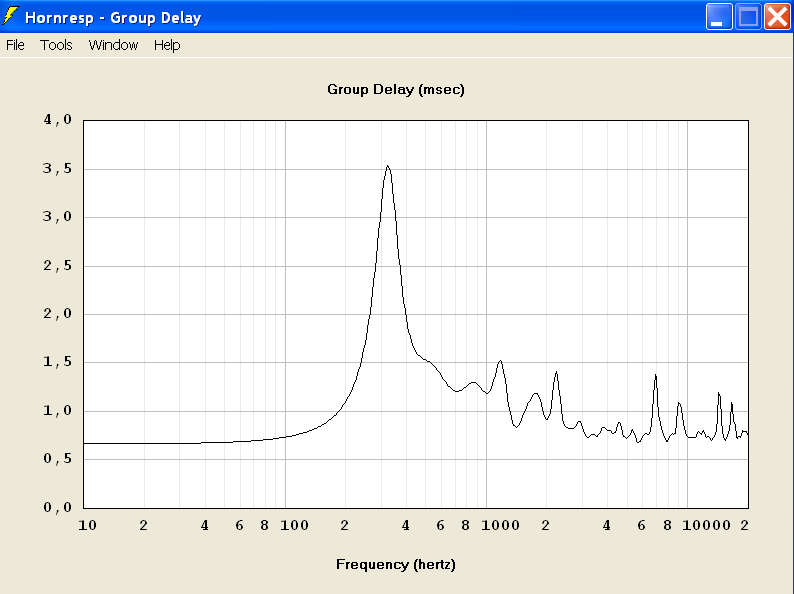794x594 pixels.
Task: Close the Hornresp Group Delay window
Action: (x=777, y=17)
